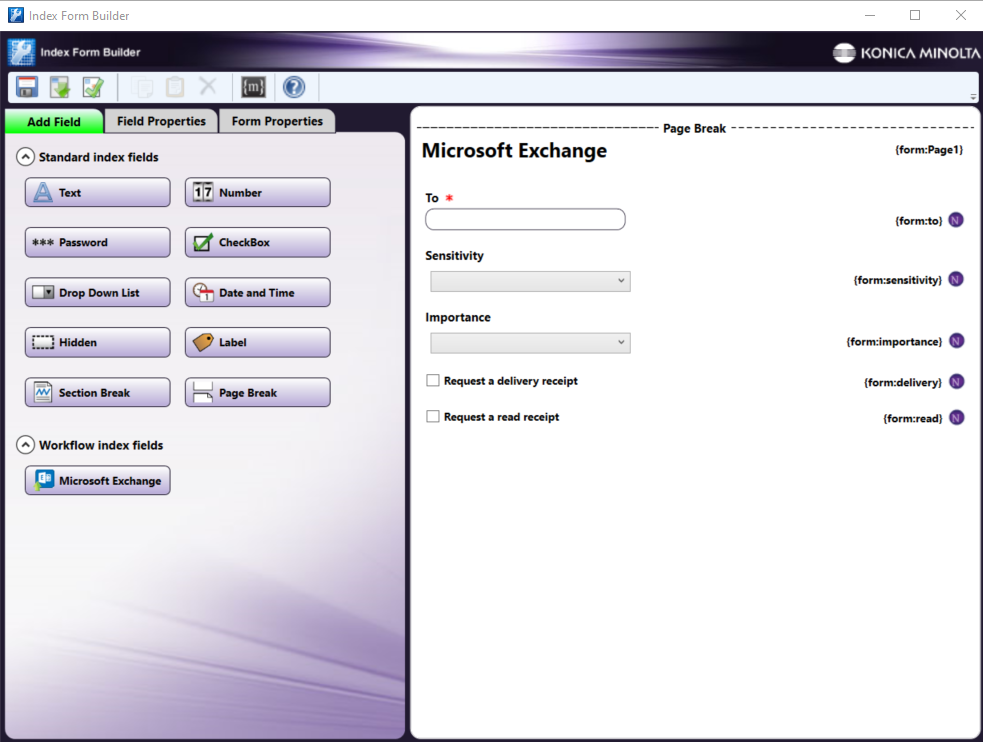This screenshot has width=983, height=742.
Task: Open the {m} metadata icon
Action: (254, 86)
